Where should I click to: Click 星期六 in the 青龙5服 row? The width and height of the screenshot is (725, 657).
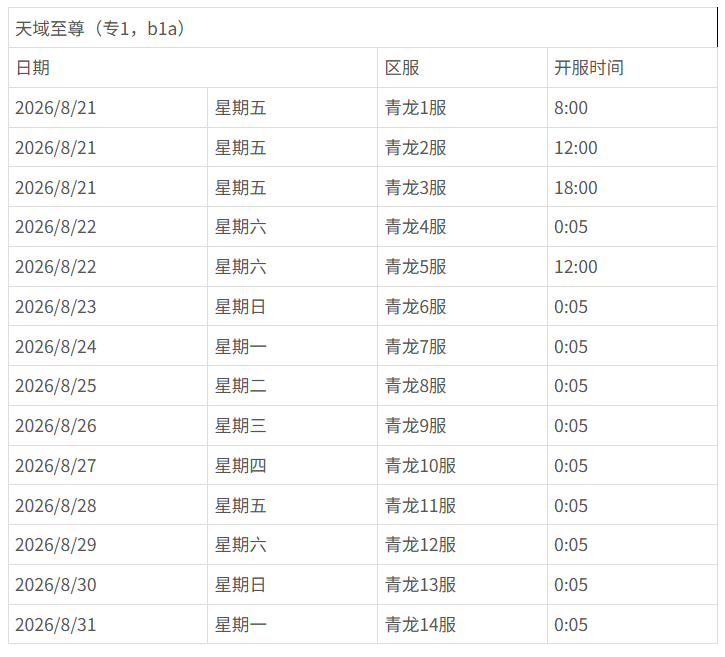coord(240,267)
